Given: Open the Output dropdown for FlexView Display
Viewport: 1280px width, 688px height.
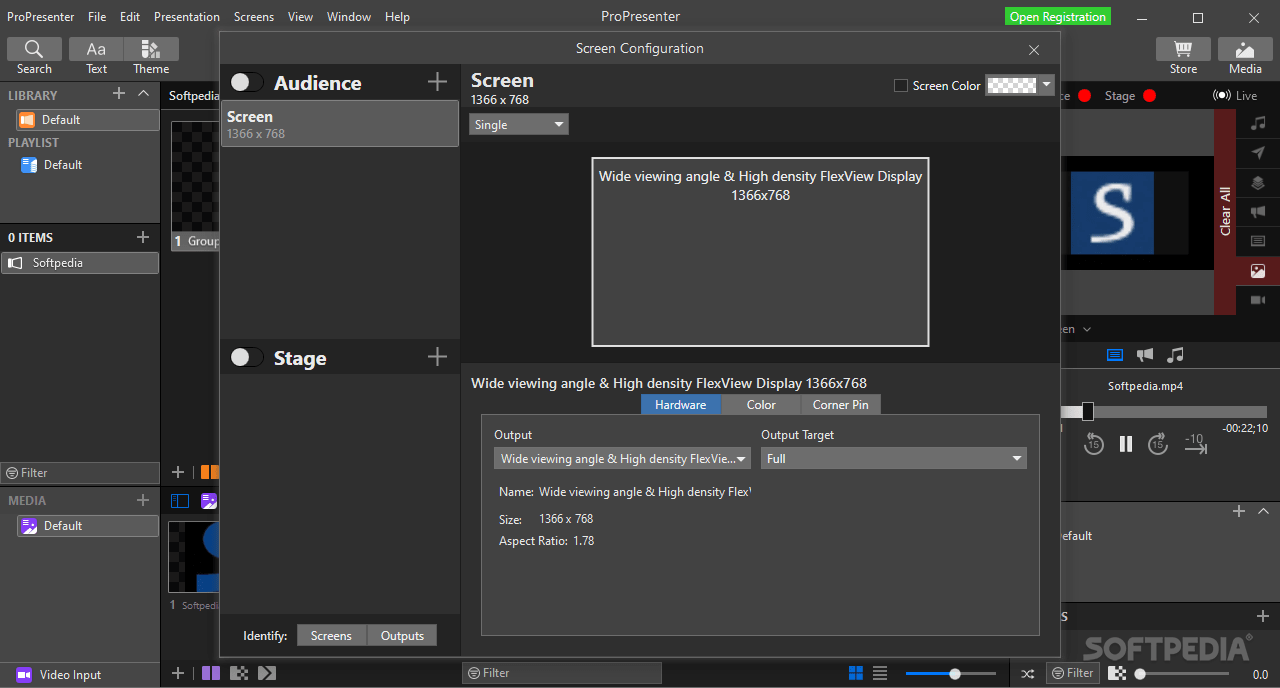Looking at the screenshot, I should (621, 458).
